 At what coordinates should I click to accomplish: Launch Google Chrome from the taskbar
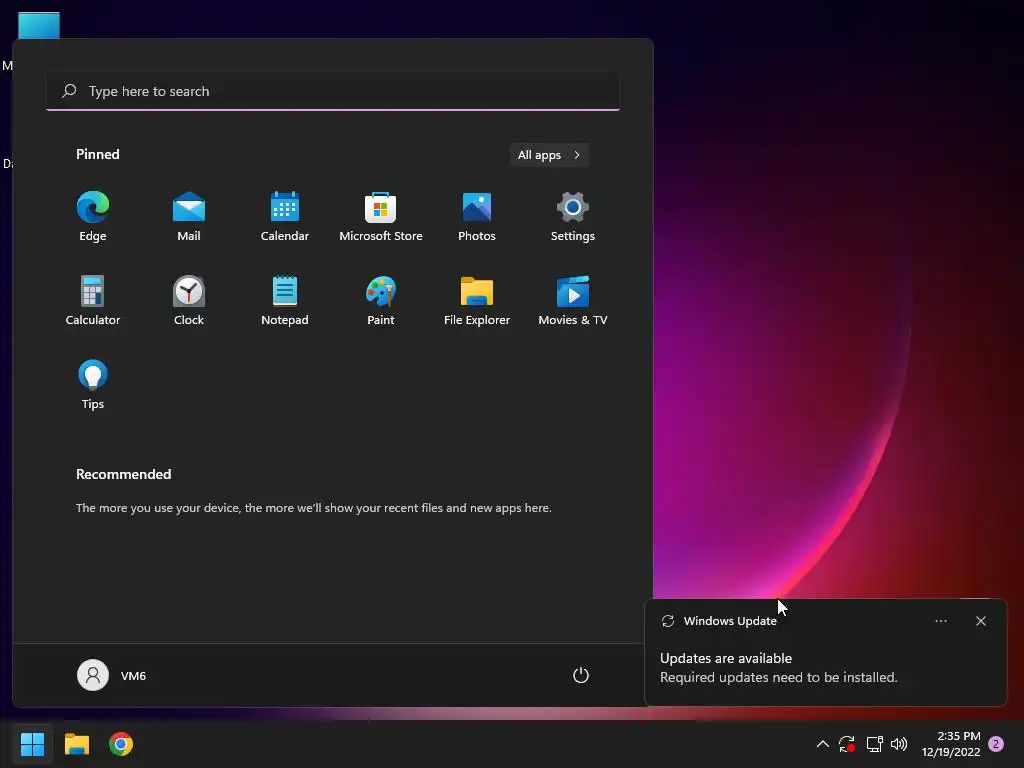(x=121, y=744)
